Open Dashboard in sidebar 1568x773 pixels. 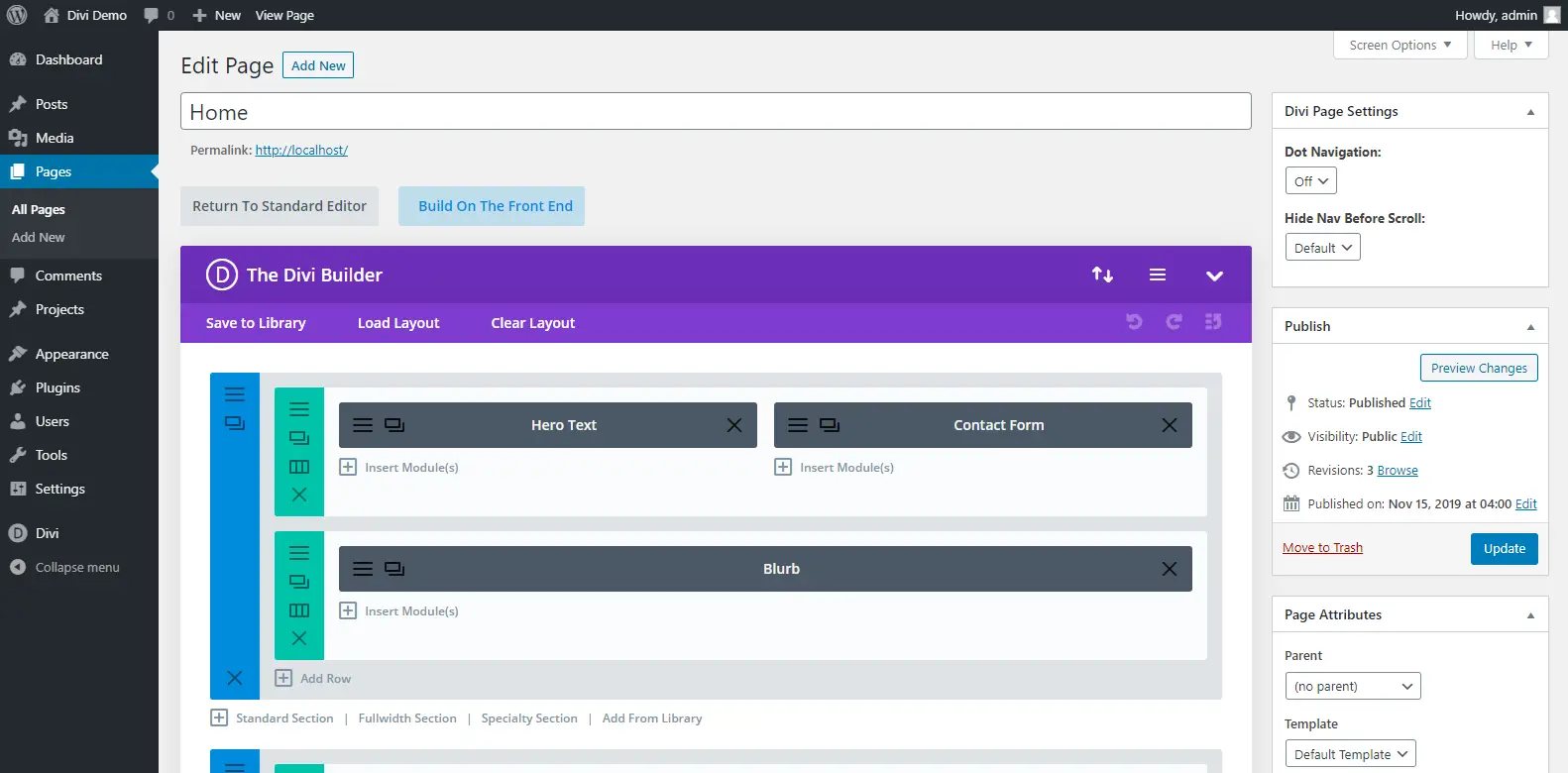tap(79, 59)
